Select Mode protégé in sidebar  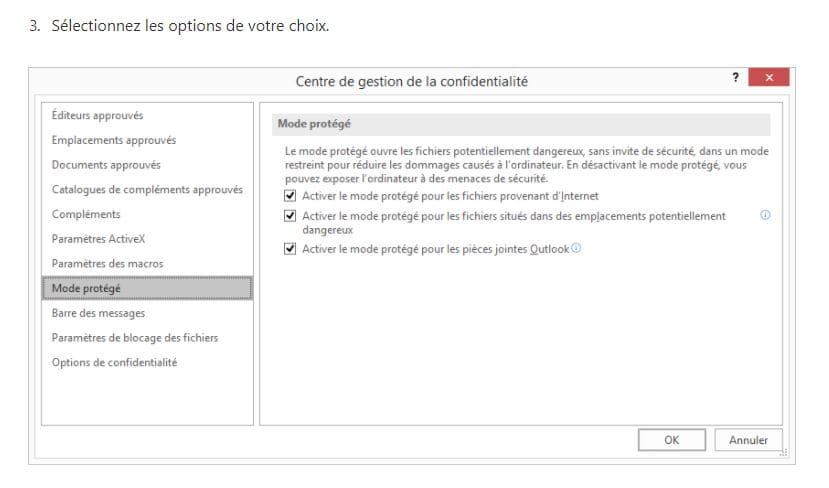(86, 288)
